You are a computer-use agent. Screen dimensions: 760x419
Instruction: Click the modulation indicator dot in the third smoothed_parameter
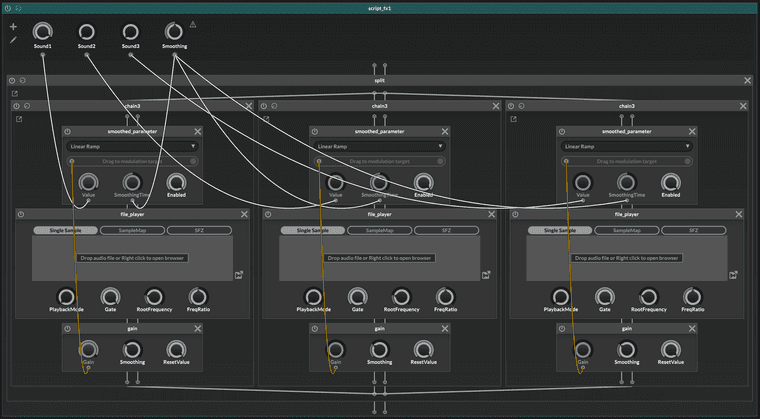pyautogui.click(x=687, y=161)
